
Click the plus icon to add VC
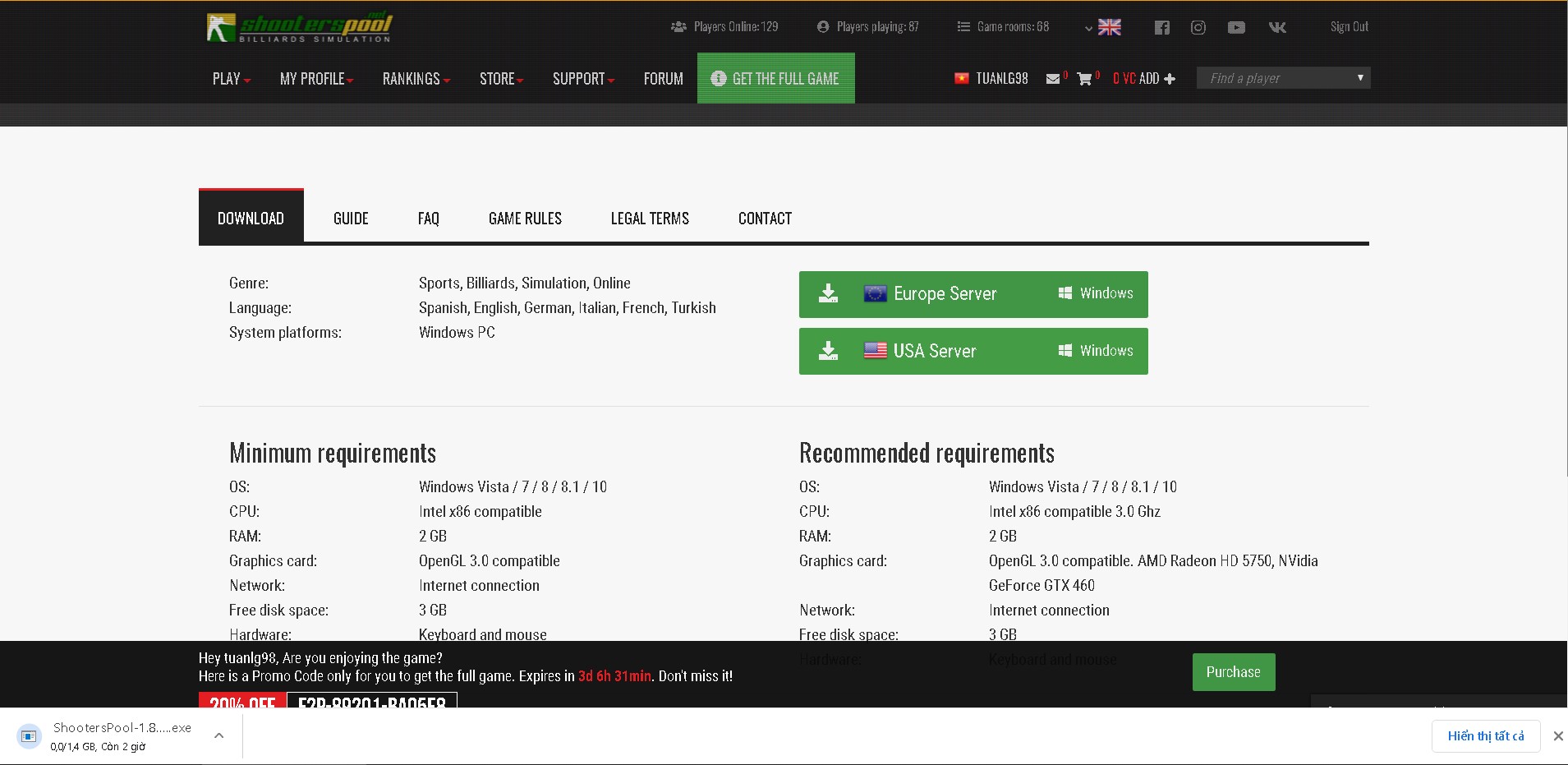(1170, 79)
